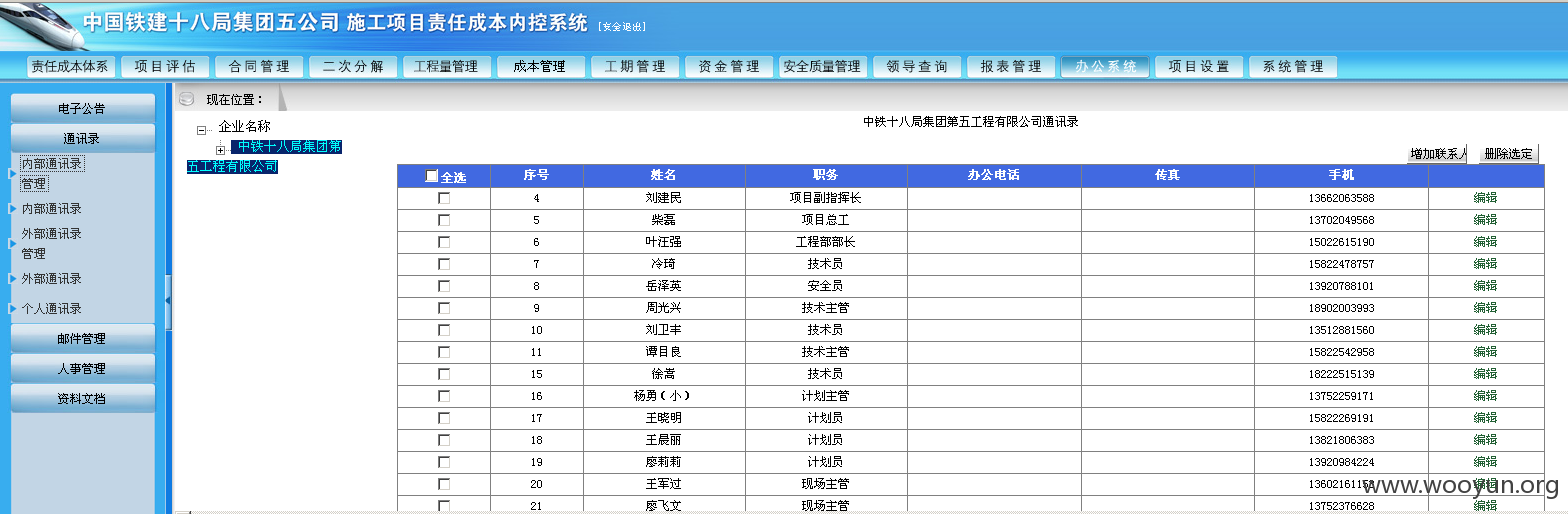Open 外部通讯录管理 in the sidebar

[x=52, y=243]
